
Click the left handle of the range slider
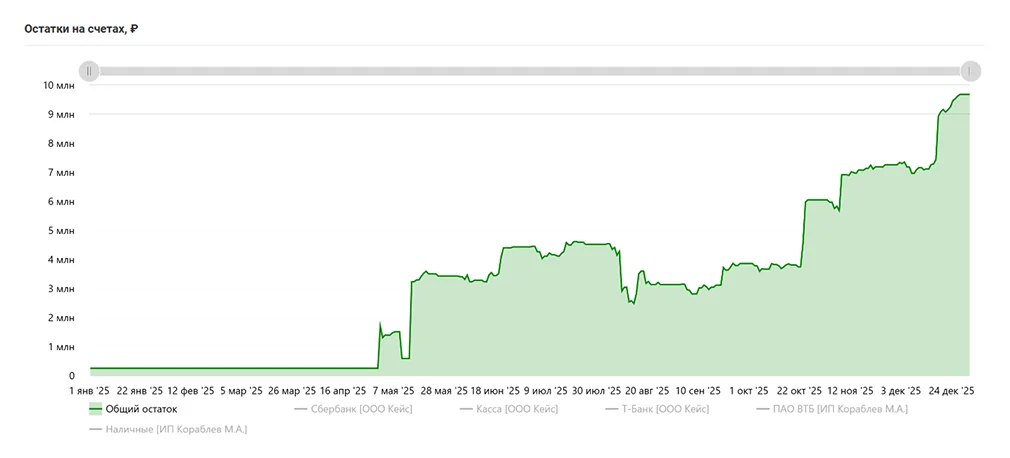(89, 71)
